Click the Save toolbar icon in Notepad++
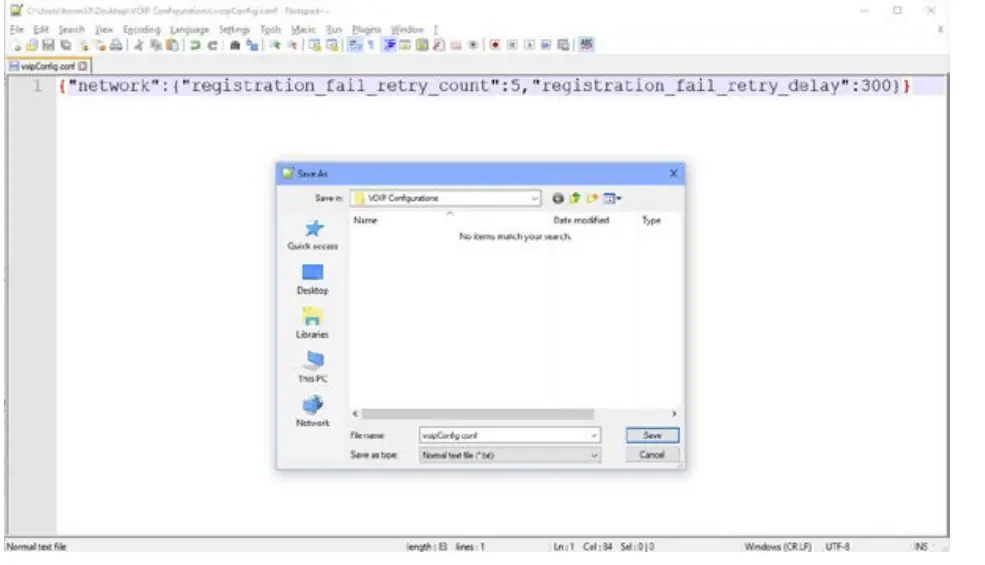 (x=48, y=45)
